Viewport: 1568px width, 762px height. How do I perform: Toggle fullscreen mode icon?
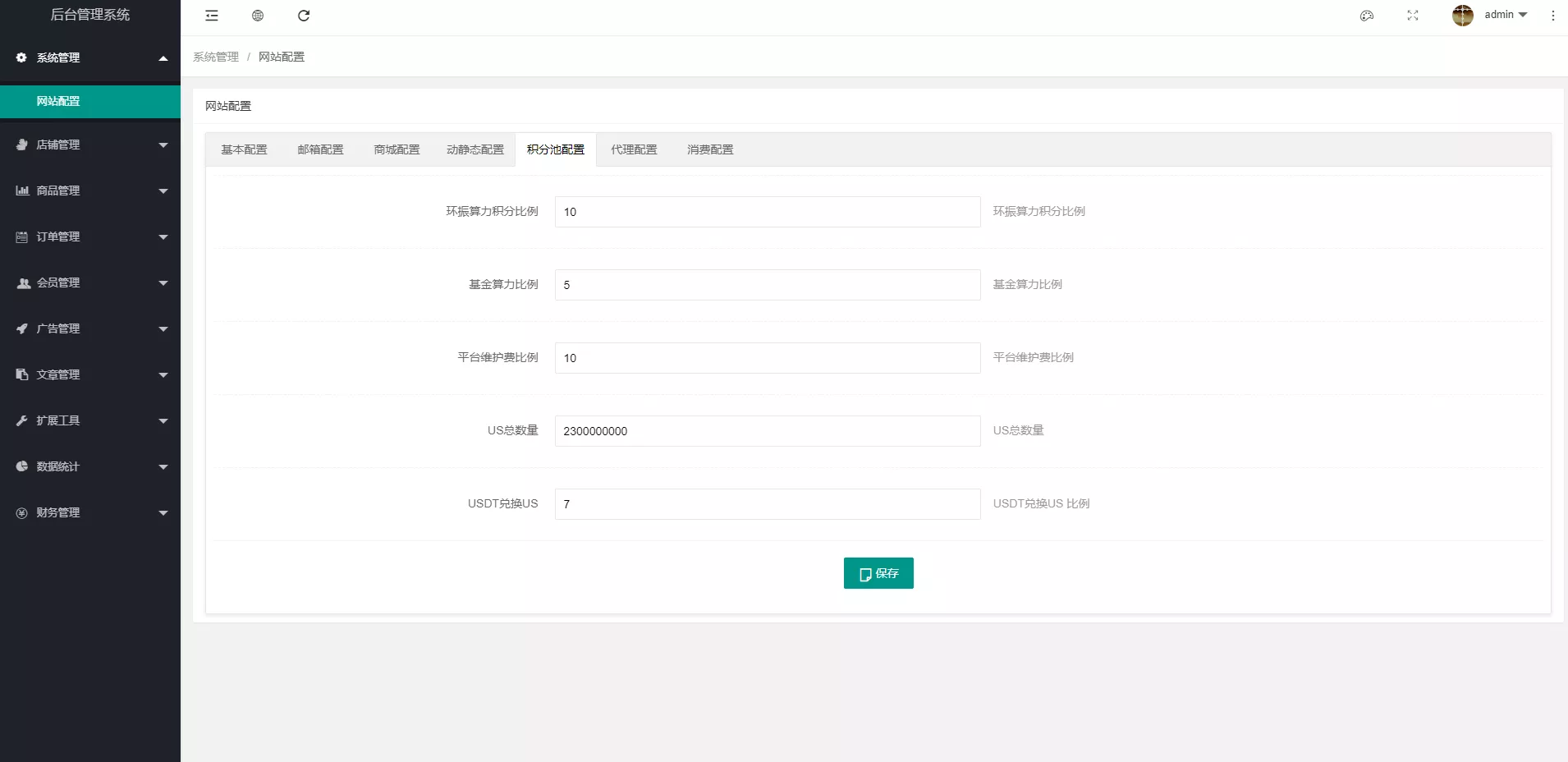click(1413, 16)
